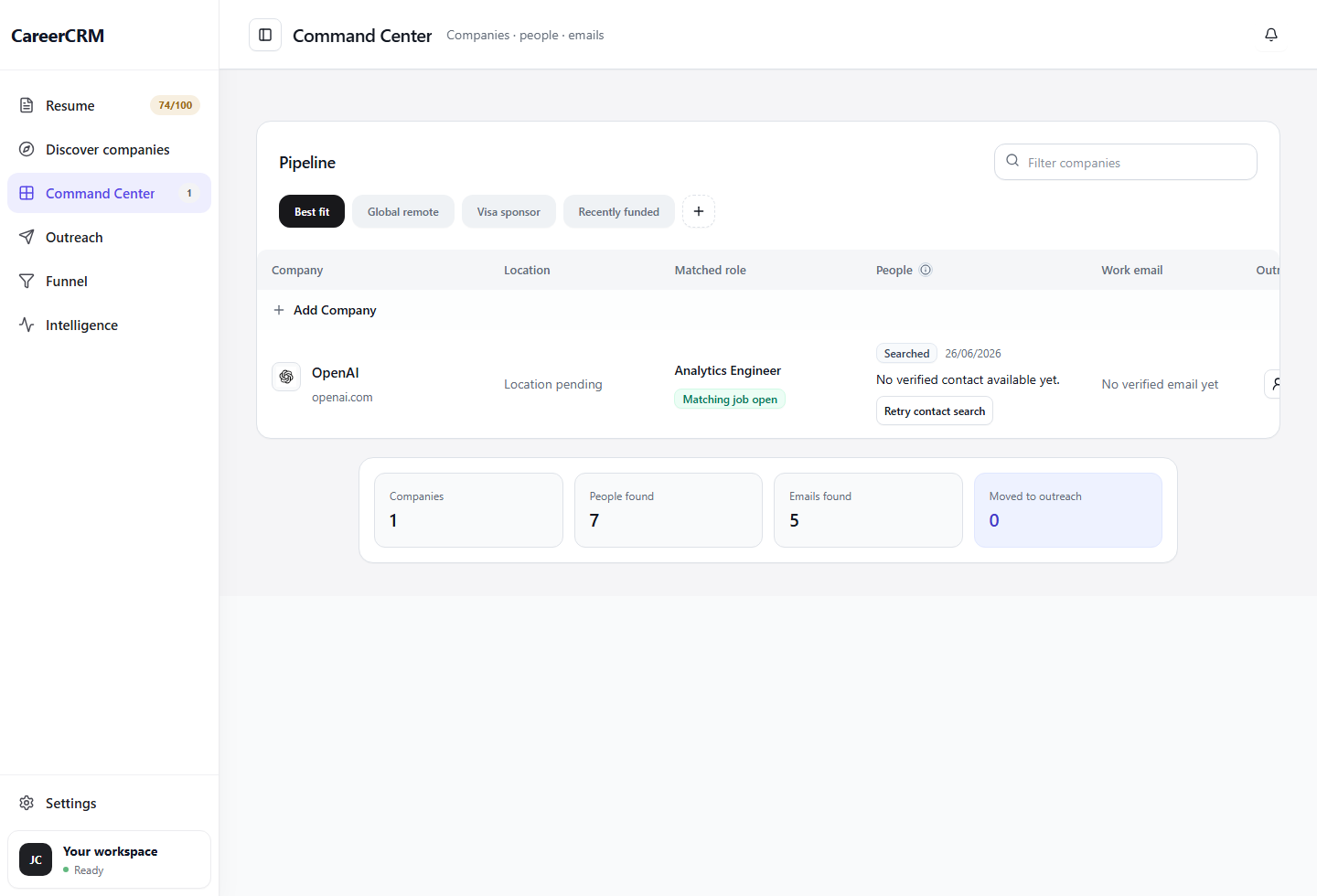The height and width of the screenshot is (896, 1317).
Task: Click the Command Center count badge
Action: pyautogui.click(x=189, y=193)
